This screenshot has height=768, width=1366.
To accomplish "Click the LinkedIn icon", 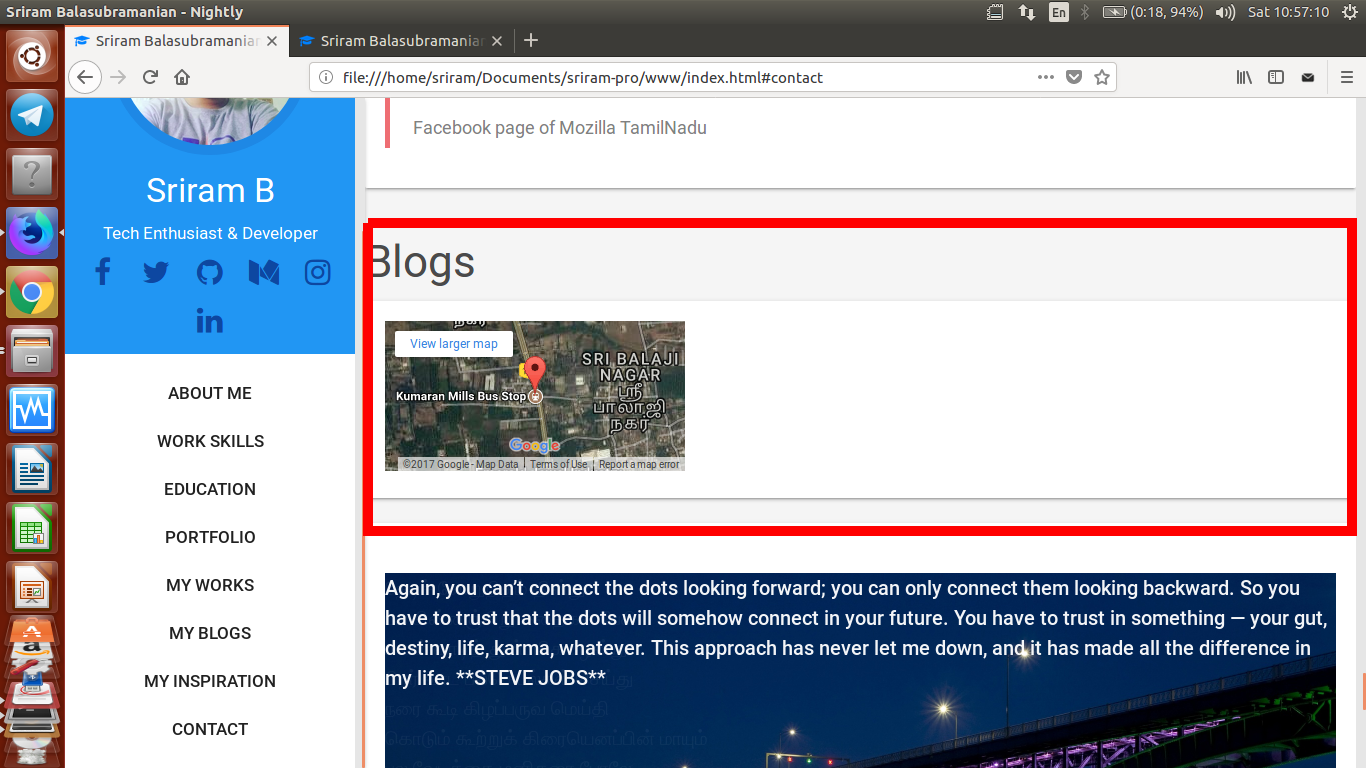I will (x=210, y=320).
